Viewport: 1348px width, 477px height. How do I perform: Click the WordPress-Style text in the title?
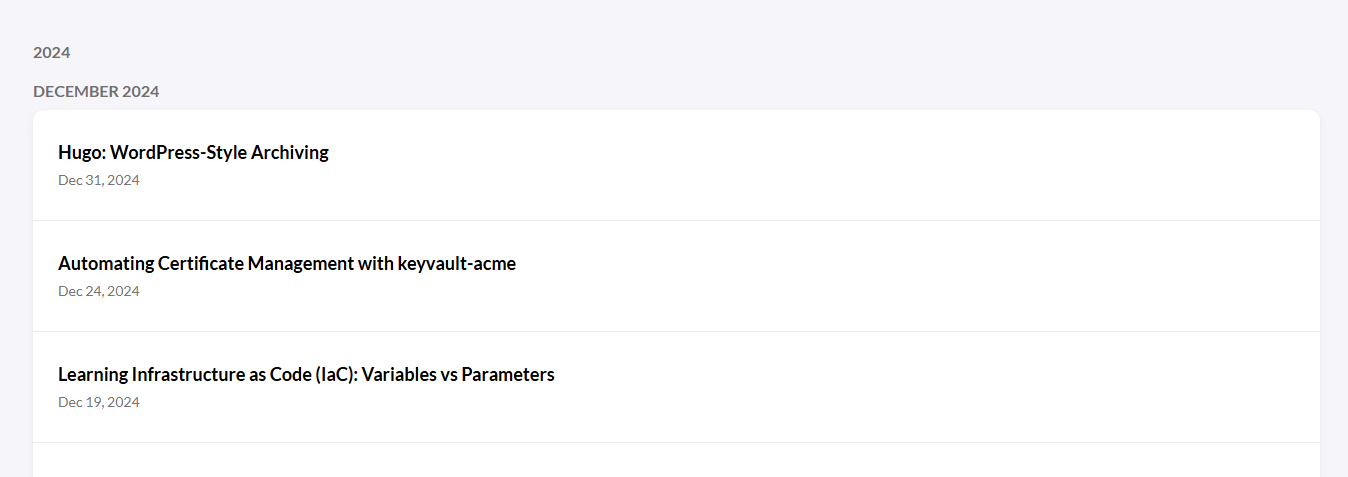point(178,153)
